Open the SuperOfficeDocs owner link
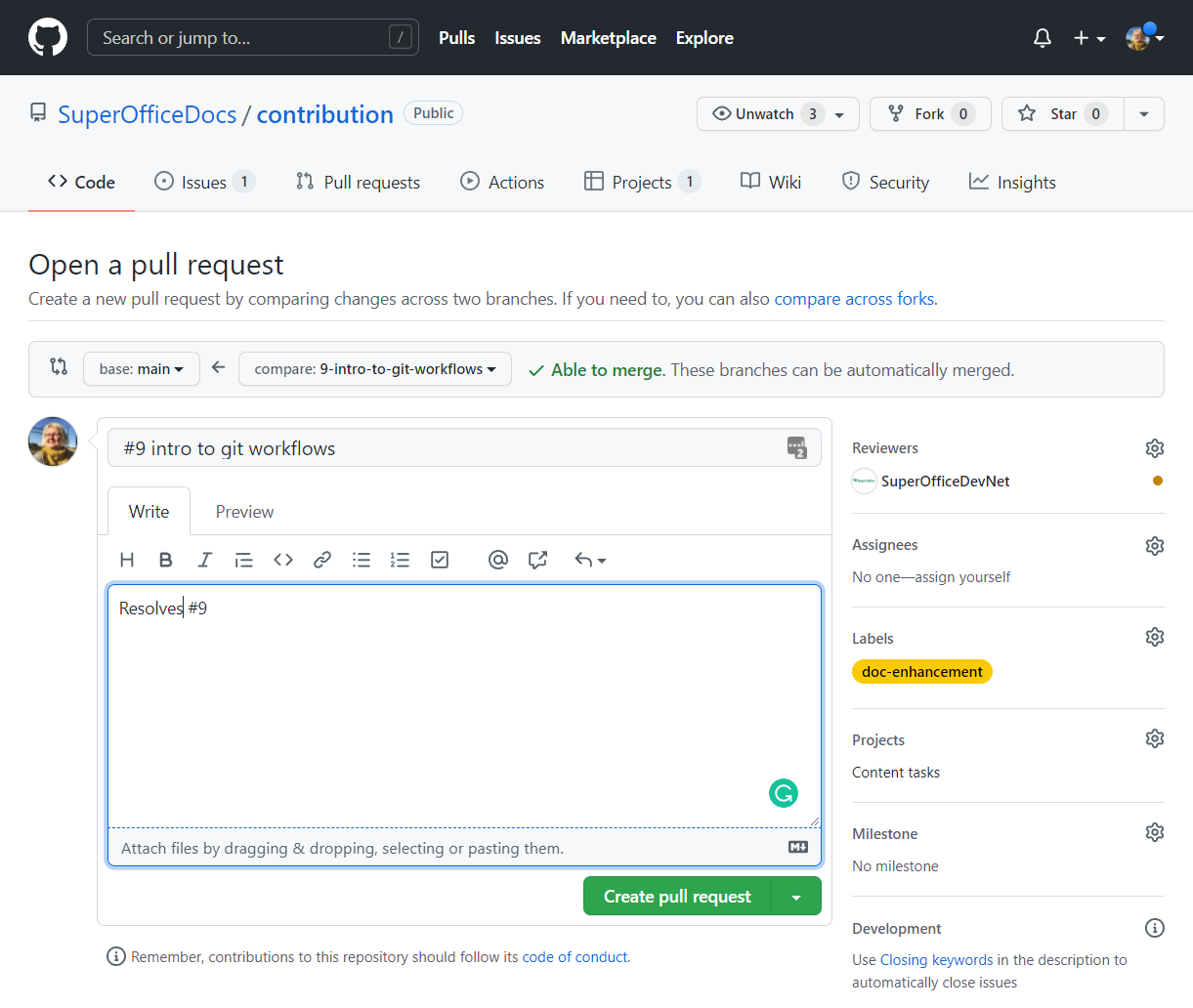The image size is (1193, 1008). pyautogui.click(x=147, y=114)
